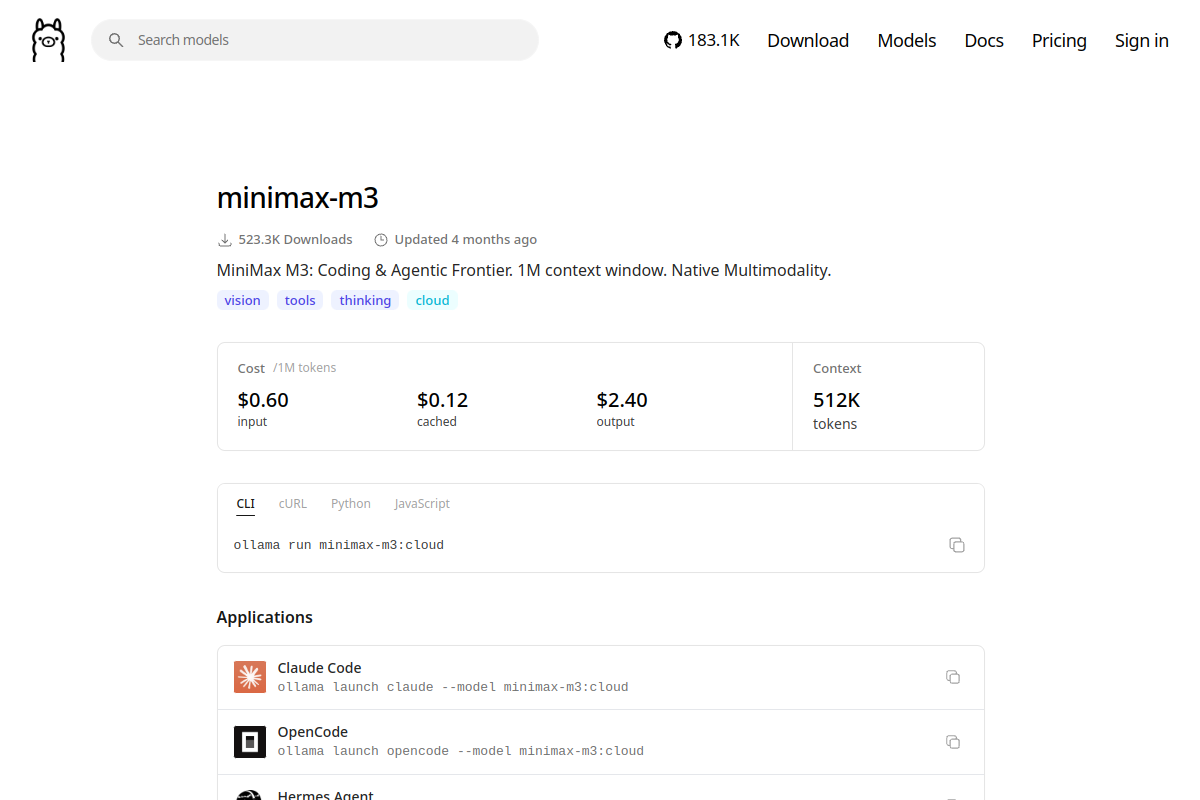
Task: Copy the Claude Code launch command
Action: 953,677
